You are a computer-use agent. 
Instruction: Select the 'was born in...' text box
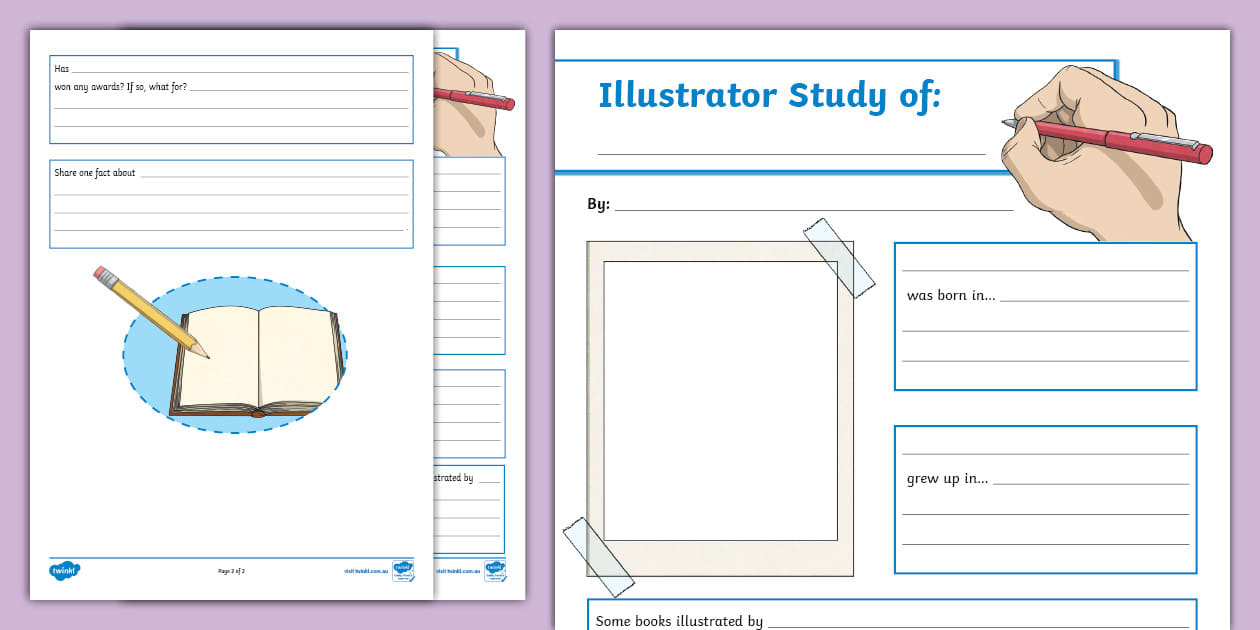click(x=1044, y=316)
